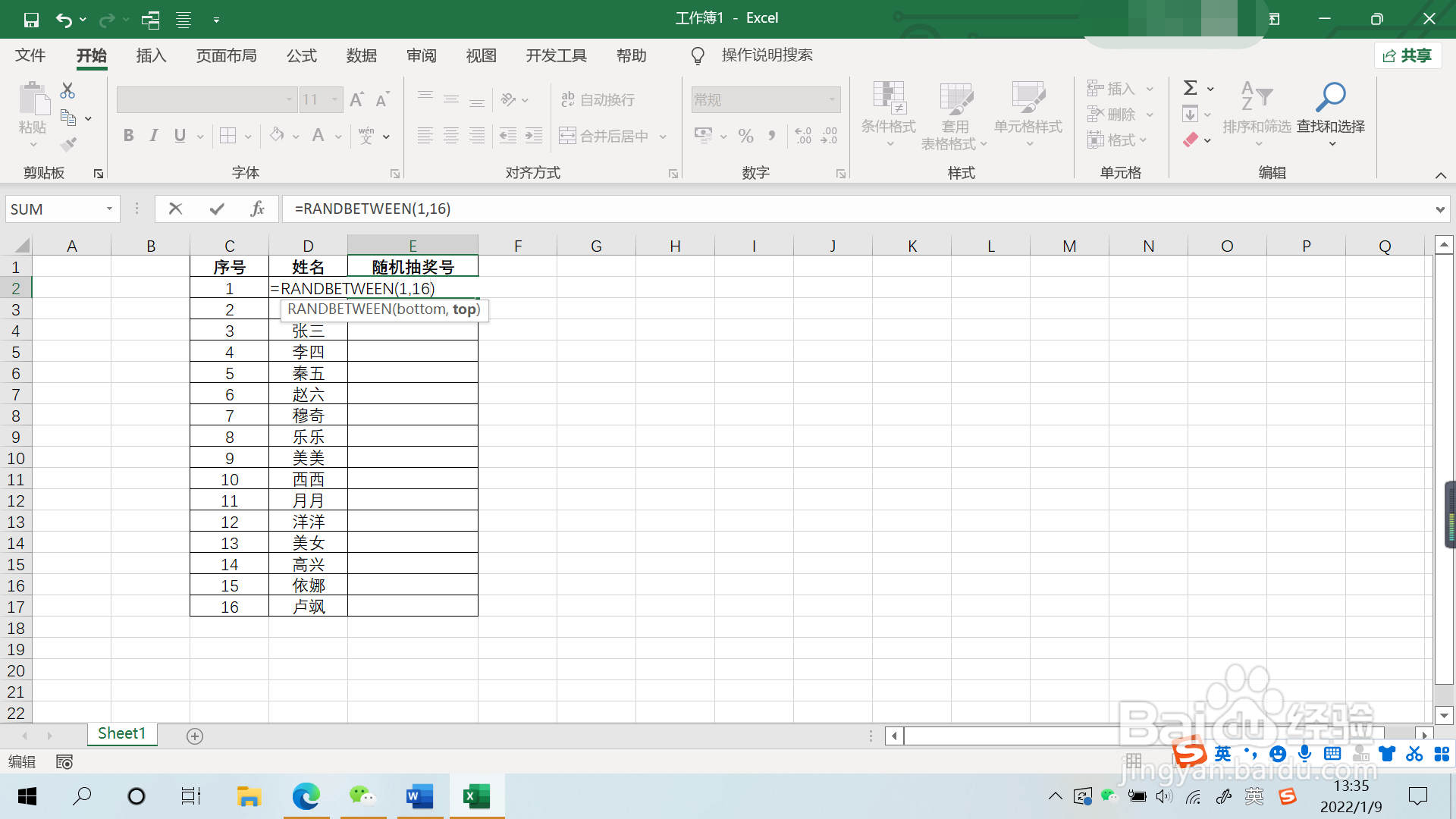
Task: Click the 共享 share button
Action: click(x=1407, y=55)
